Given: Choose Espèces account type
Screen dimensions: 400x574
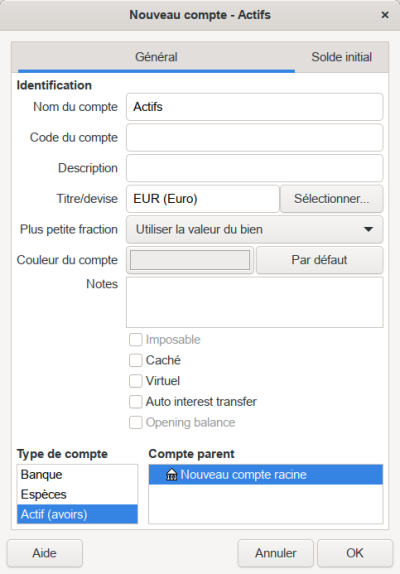Looking at the screenshot, I should (77, 495).
